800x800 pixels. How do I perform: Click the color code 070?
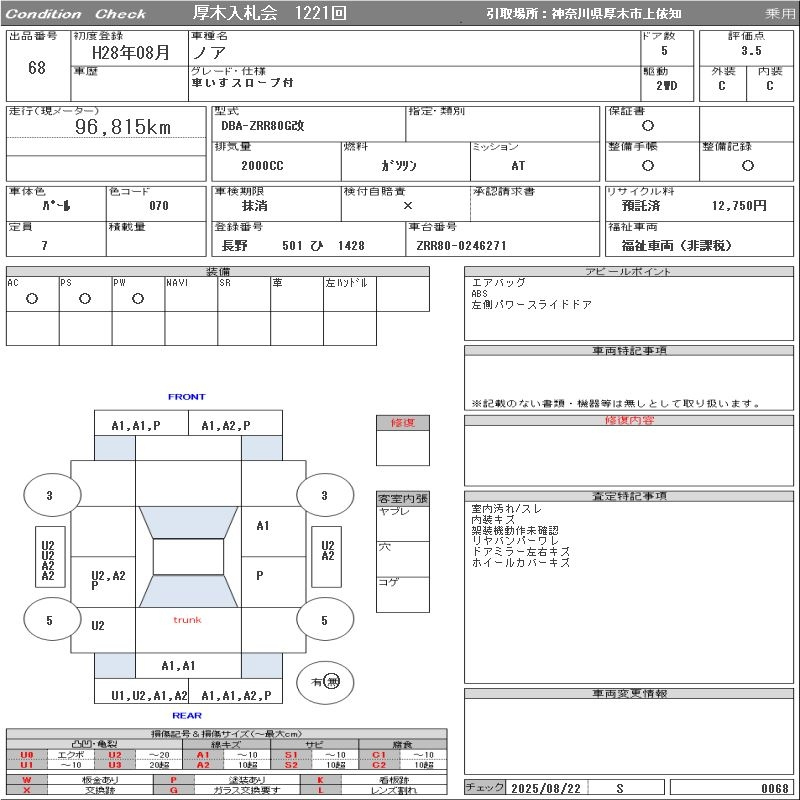pyautogui.click(x=159, y=206)
